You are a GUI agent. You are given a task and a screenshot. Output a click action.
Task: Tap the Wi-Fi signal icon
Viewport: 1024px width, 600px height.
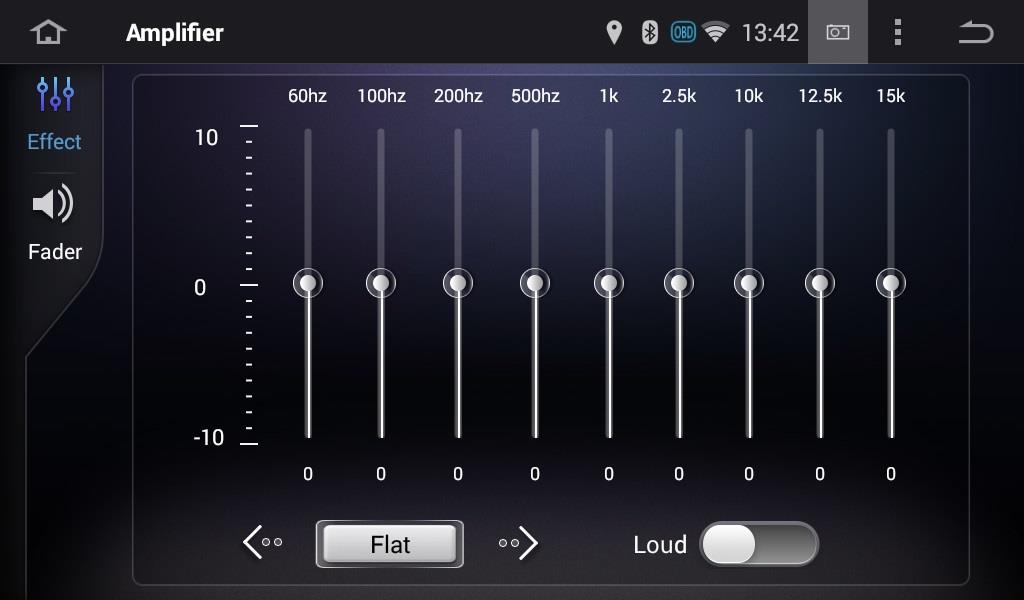pos(716,32)
